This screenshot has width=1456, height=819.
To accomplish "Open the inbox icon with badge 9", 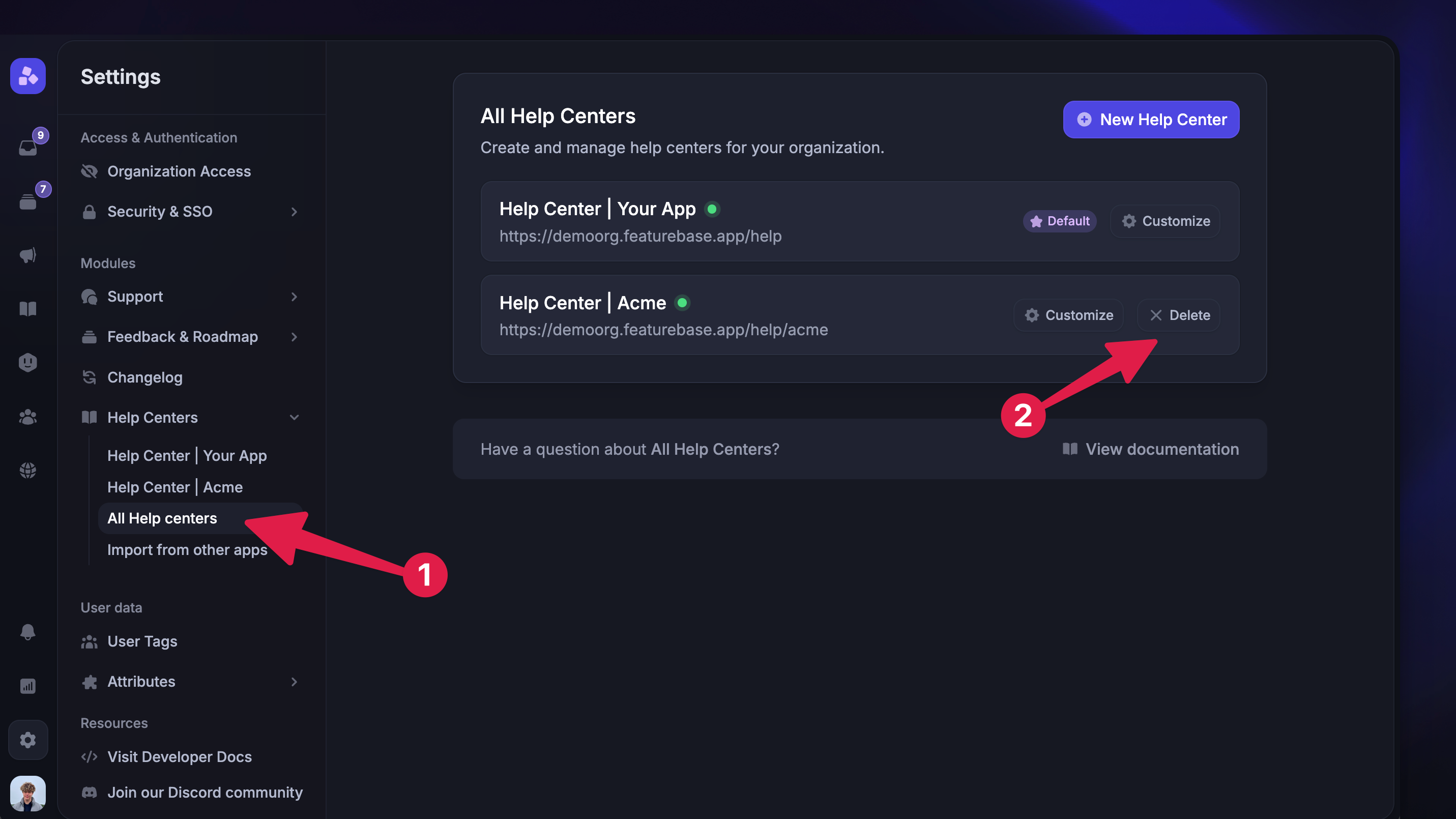I will 27,148.
